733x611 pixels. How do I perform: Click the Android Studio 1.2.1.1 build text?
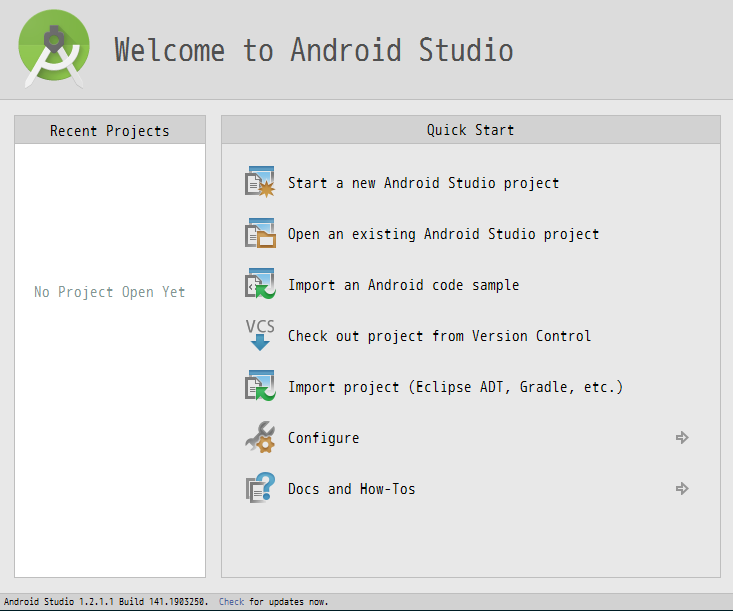(106, 602)
